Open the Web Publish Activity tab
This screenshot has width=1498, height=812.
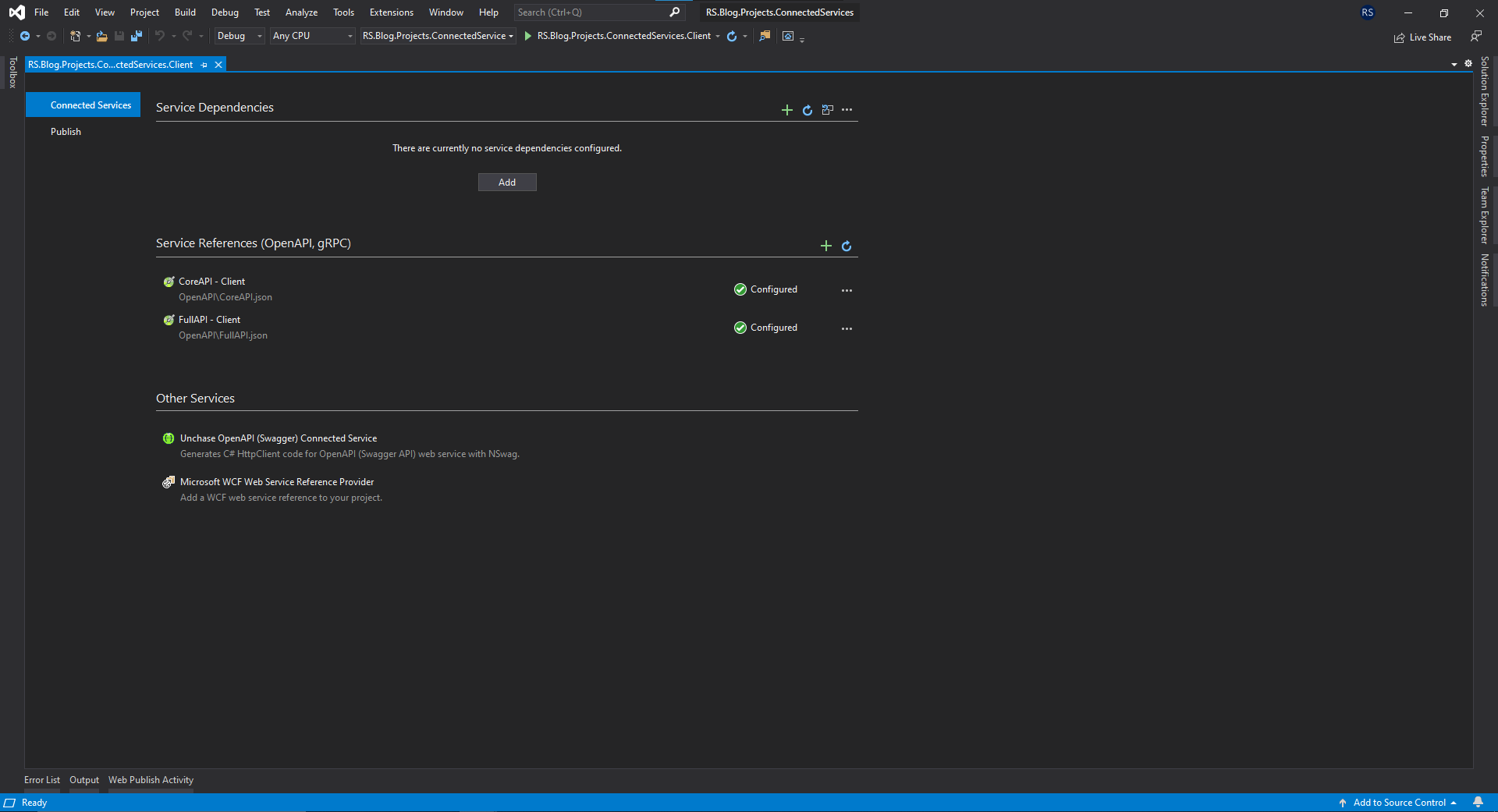(151, 780)
